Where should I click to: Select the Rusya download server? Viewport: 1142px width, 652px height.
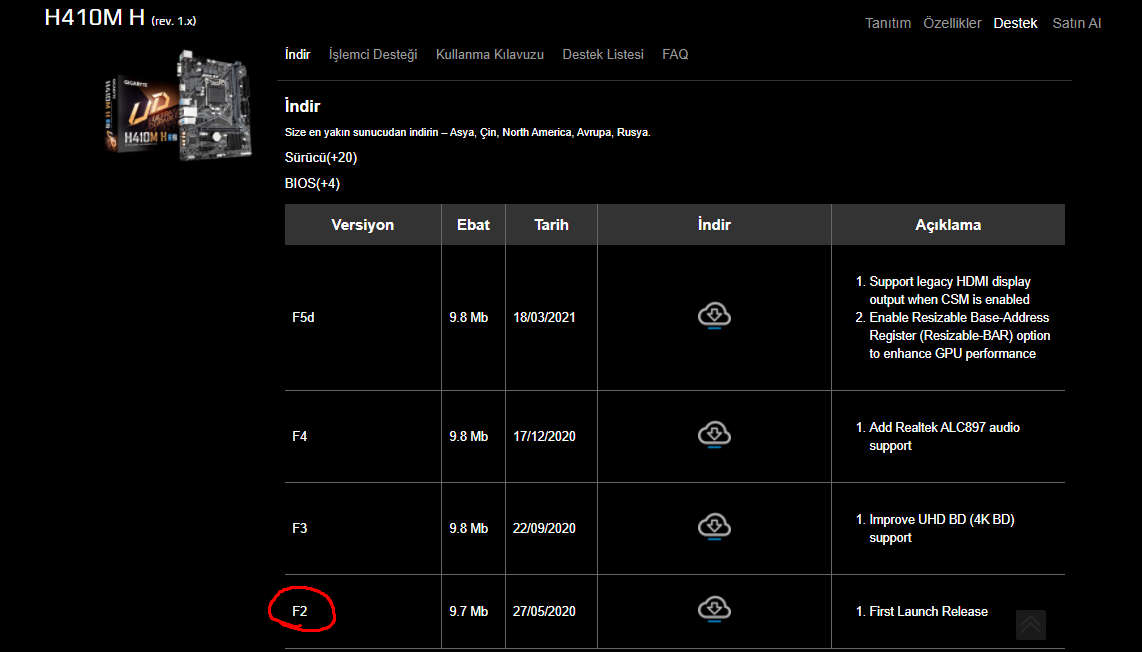click(x=633, y=133)
